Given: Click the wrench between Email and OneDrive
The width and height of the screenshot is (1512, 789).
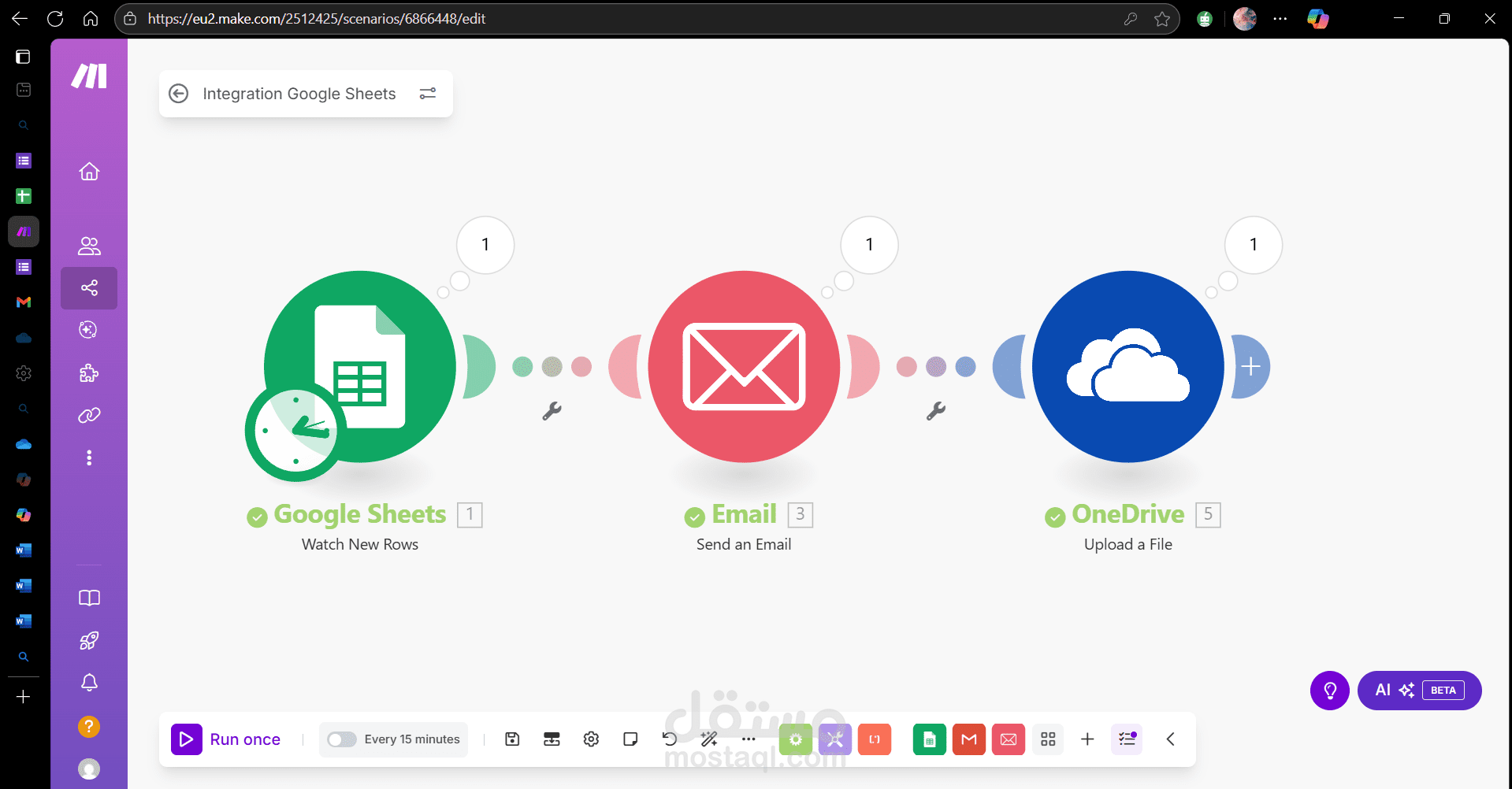Looking at the screenshot, I should (936, 410).
